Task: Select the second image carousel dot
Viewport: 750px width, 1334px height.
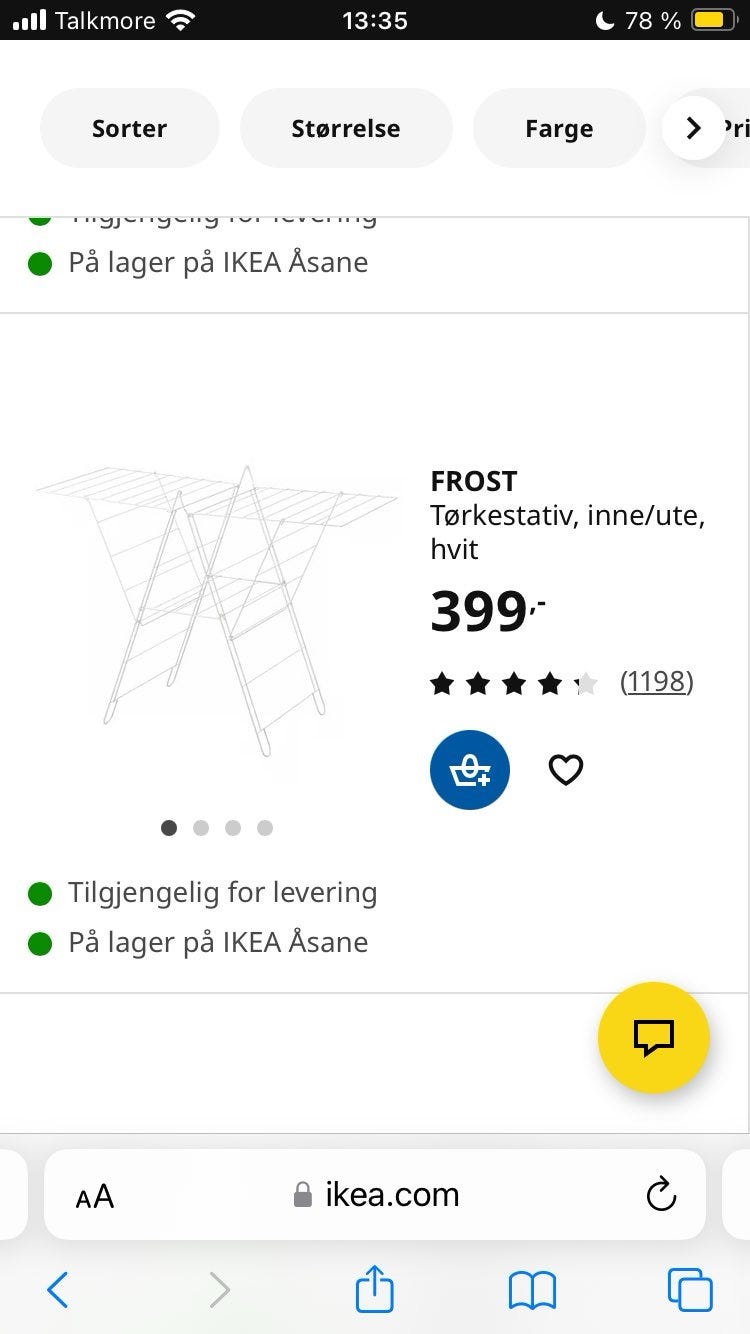Action: [x=201, y=827]
